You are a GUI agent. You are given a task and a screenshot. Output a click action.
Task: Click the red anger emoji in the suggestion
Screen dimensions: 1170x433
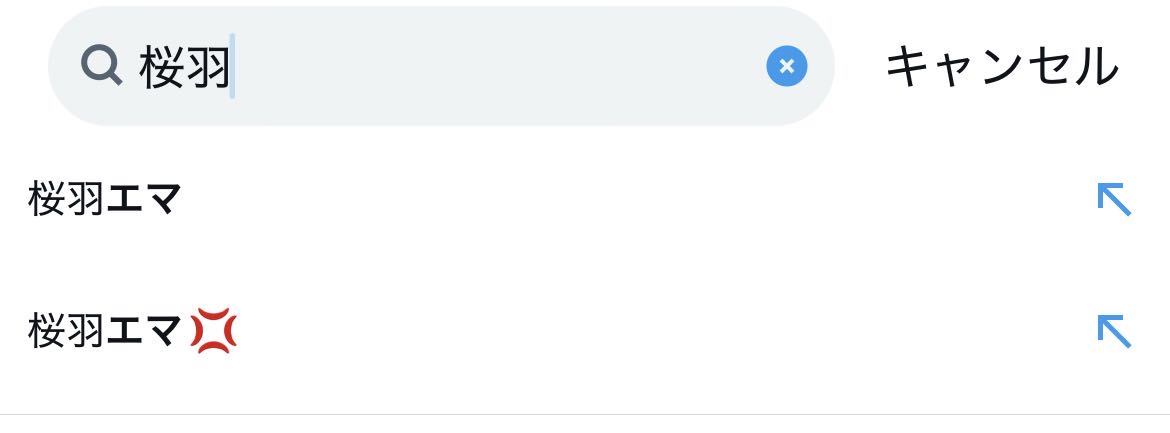(213, 332)
